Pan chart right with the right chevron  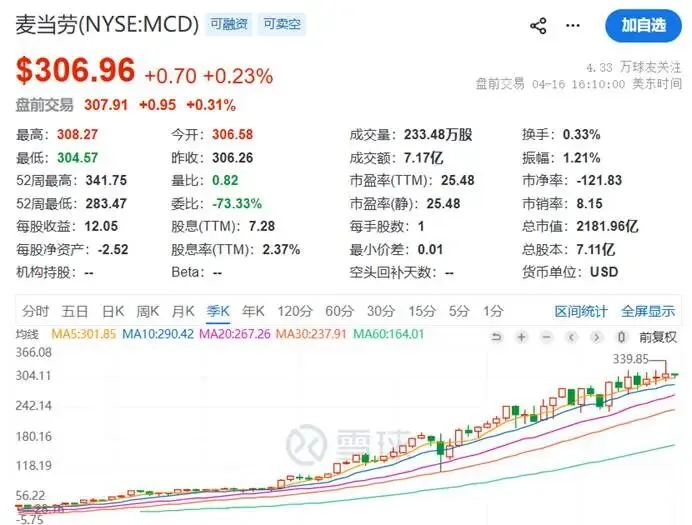[597, 338]
